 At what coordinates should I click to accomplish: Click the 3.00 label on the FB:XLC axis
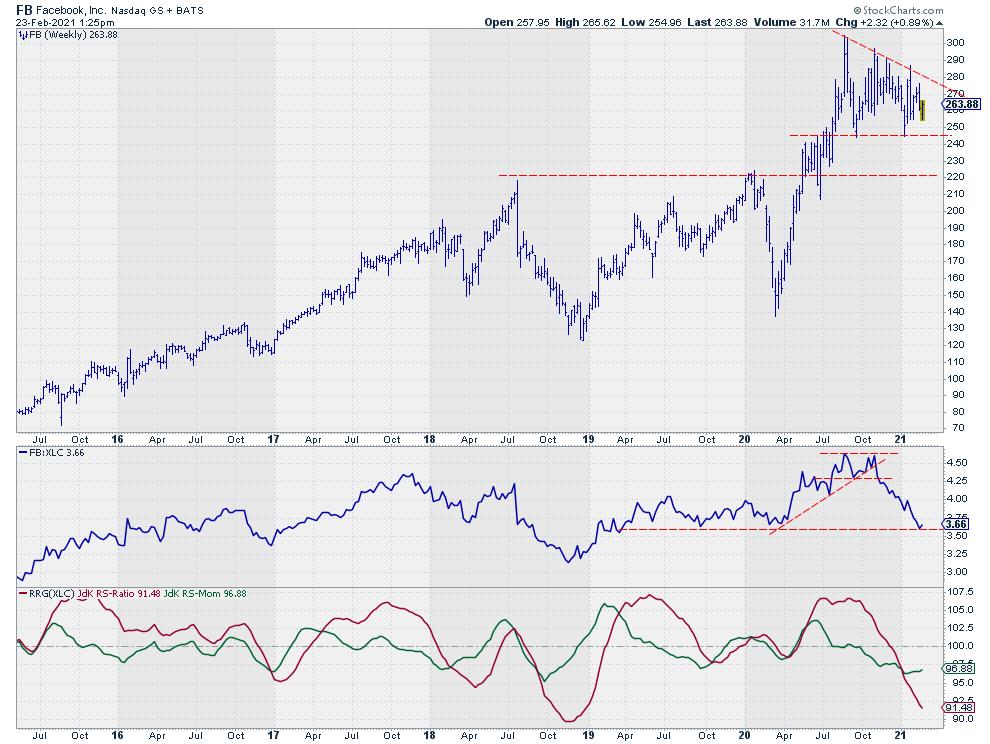(x=957, y=572)
